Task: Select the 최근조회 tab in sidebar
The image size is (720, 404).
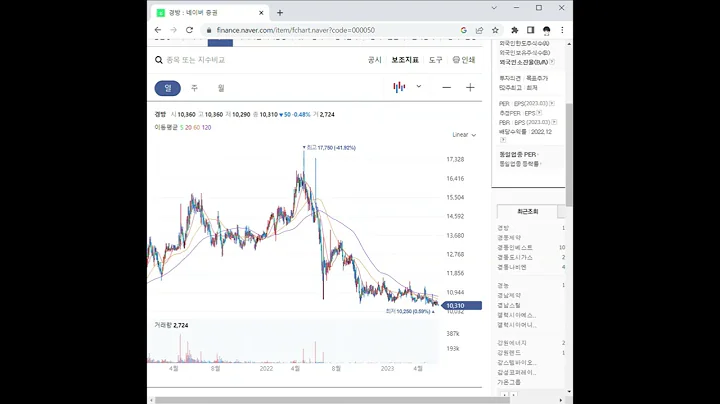Action: [527, 212]
